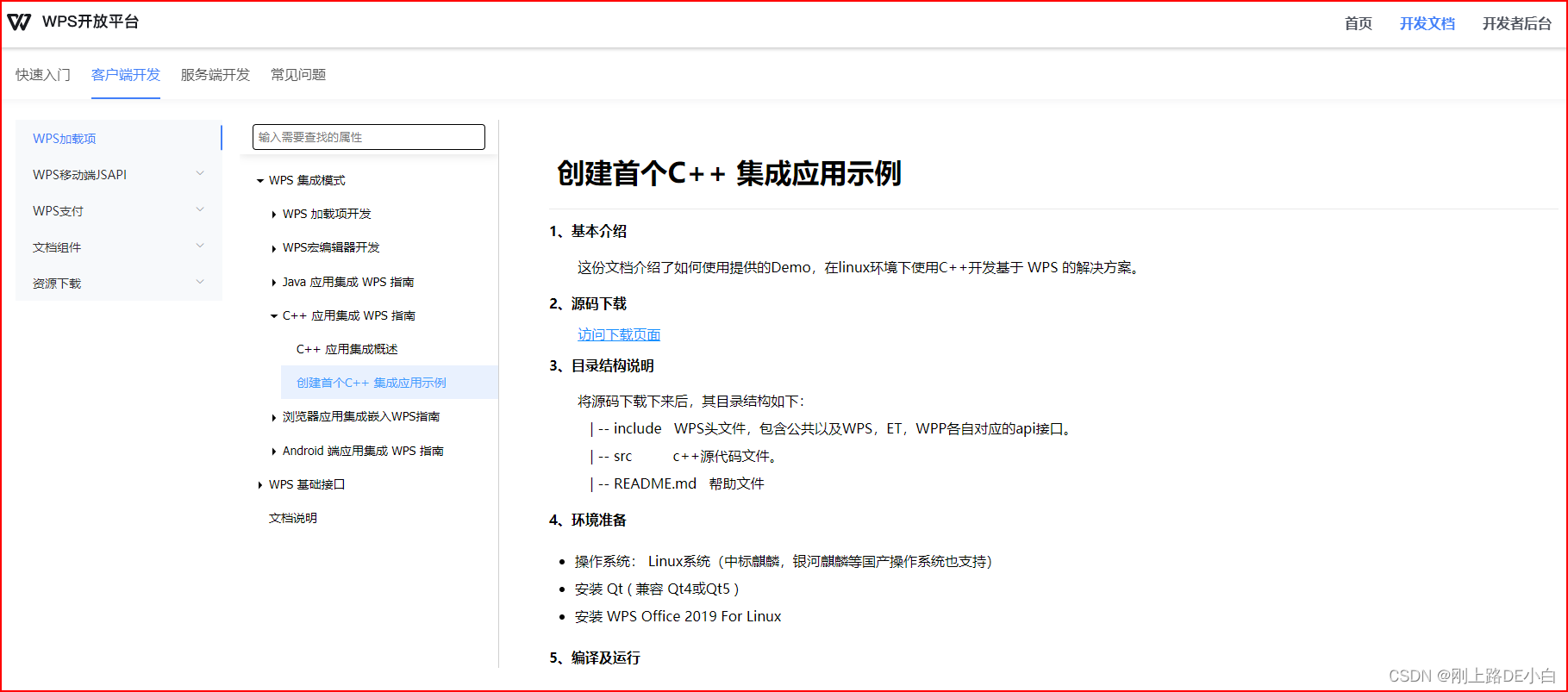The width and height of the screenshot is (1568, 692).
Task: Click the 1、基本介绍 section heading
Action: [588, 231]
